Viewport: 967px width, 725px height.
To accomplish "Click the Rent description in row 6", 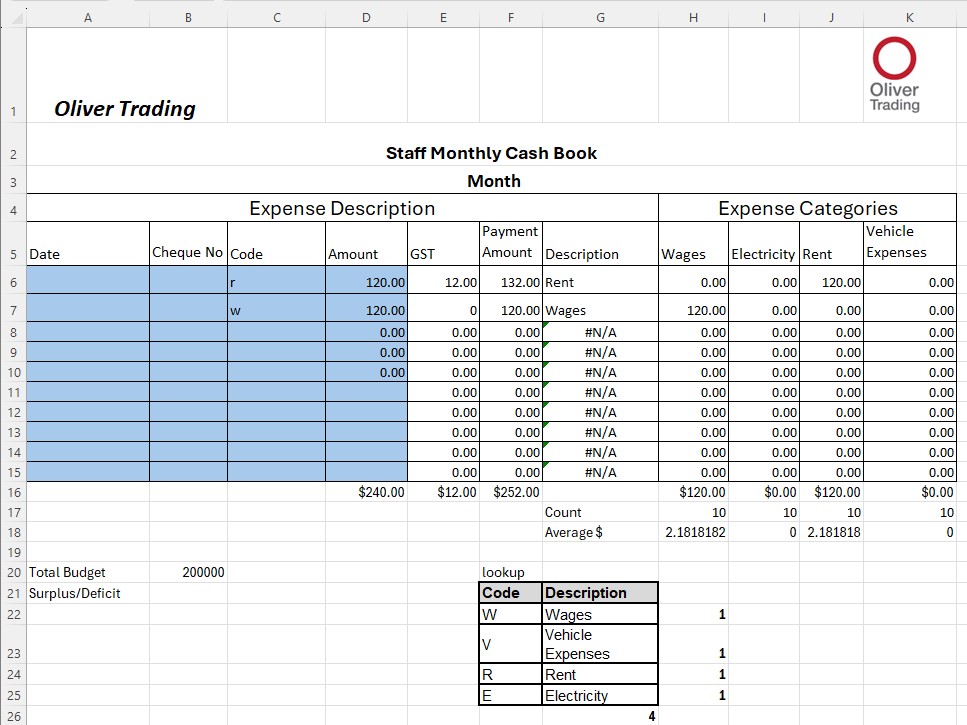I will pyautogui.click(x=600, y=282).
